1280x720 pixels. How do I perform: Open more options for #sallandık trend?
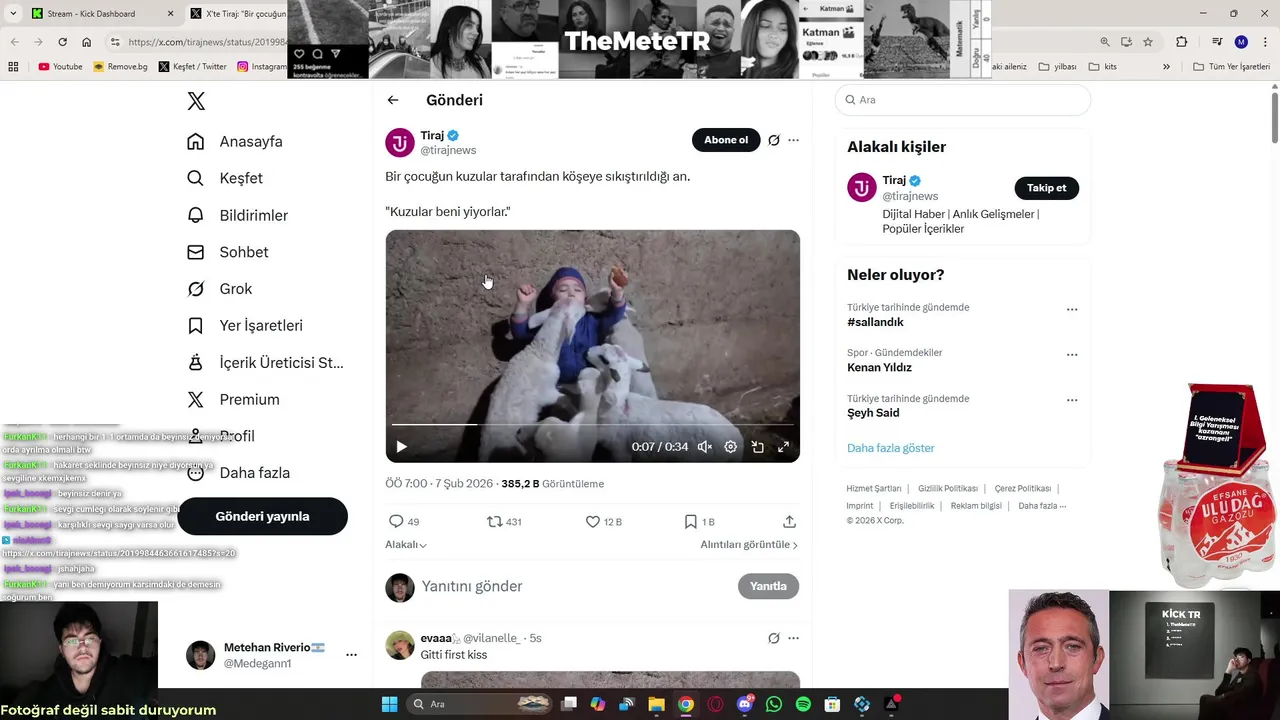pyautogui.click(x=1072, y=309)
